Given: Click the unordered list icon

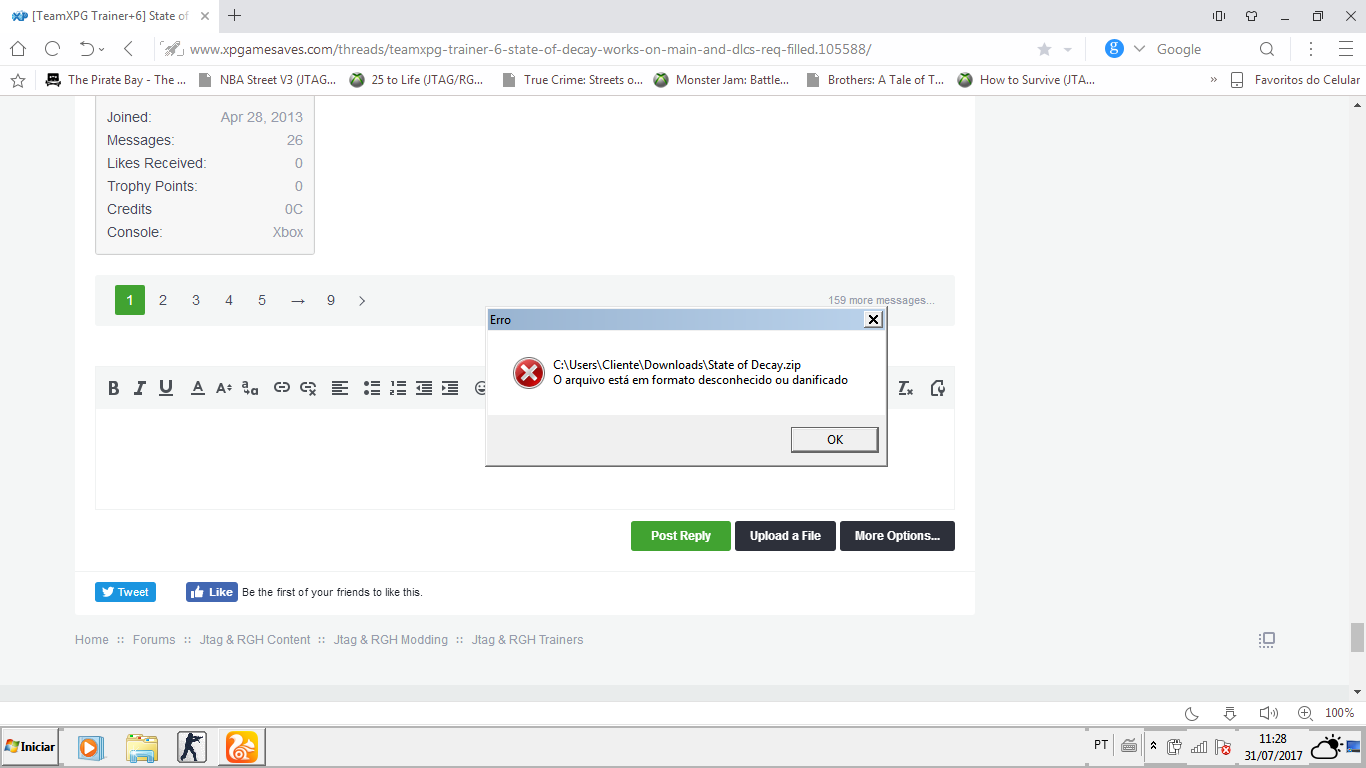Looking at the screenshot, I should 372,388.
